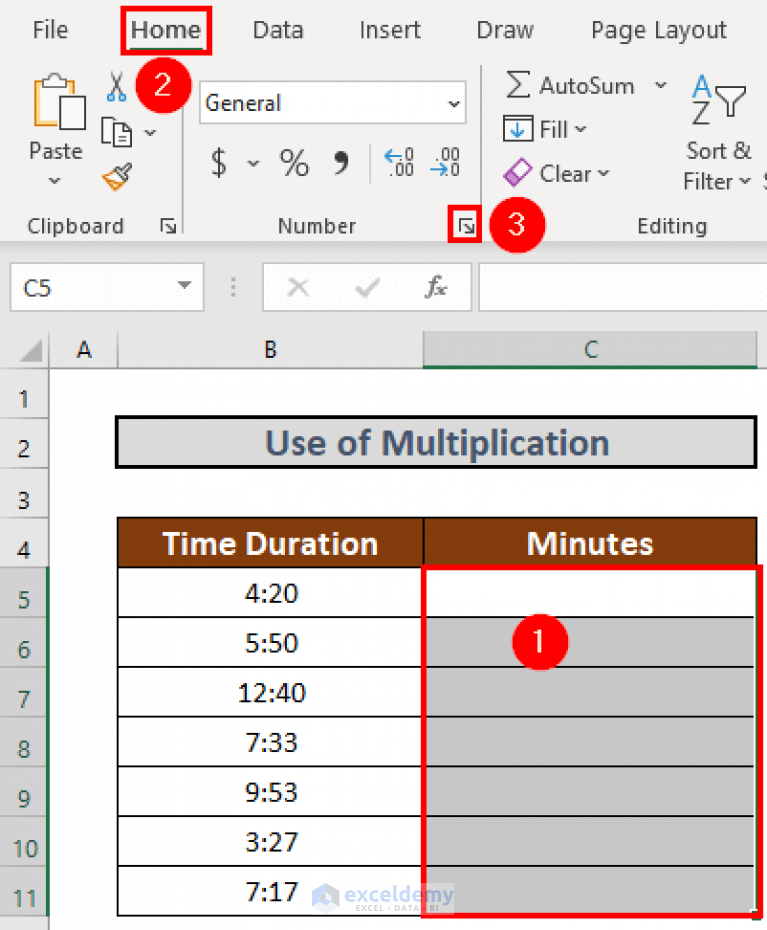767x930 pixels.
Task: Click the Cancel entry X icon
Action: click(x=298, y=288)
